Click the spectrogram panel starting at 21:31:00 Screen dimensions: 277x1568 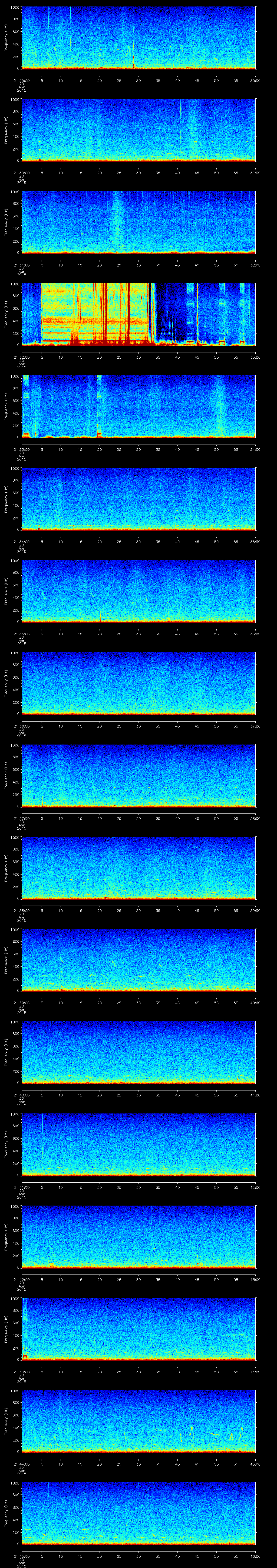(138, 222)
